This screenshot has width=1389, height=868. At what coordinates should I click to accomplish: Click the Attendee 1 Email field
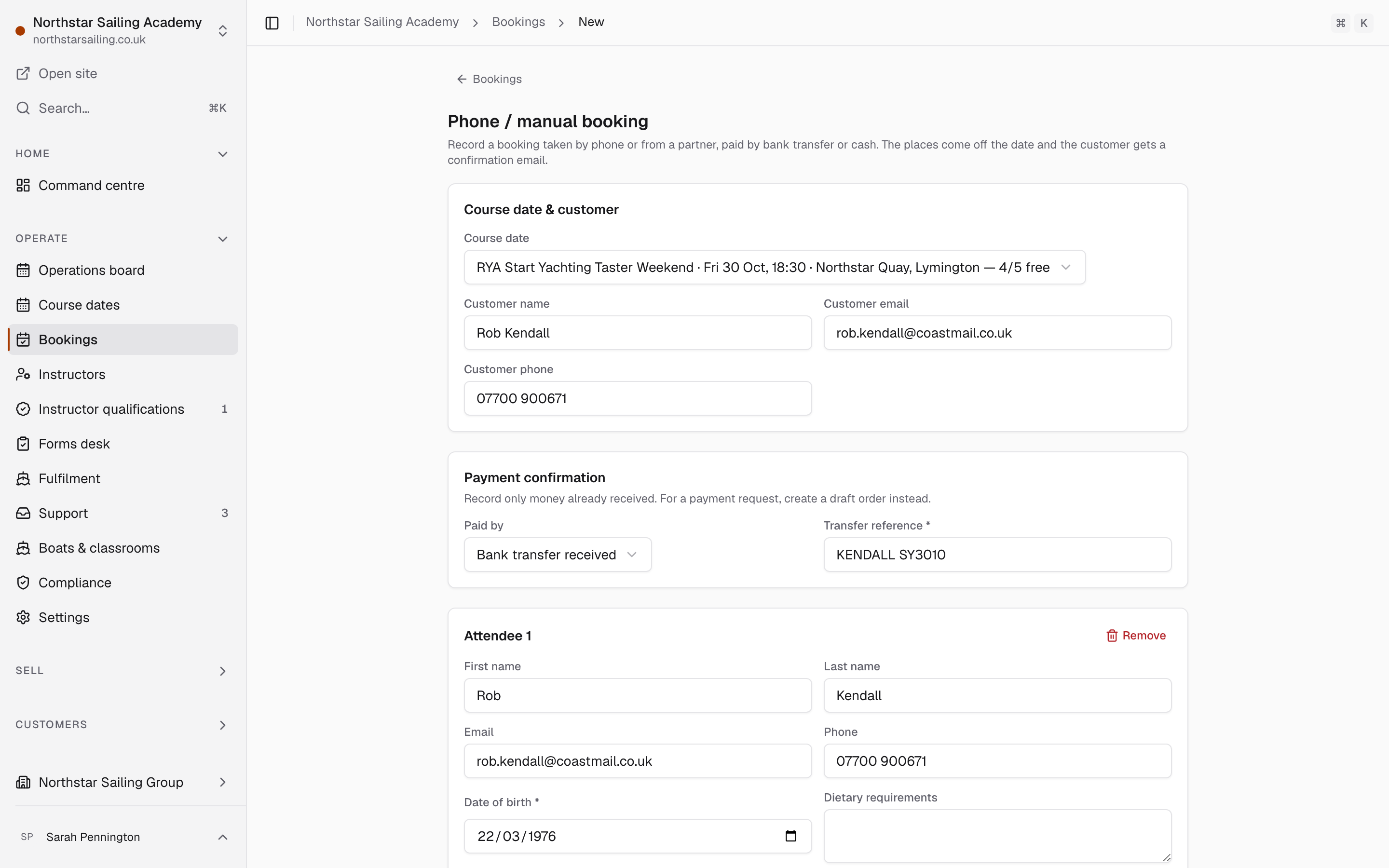638,761
